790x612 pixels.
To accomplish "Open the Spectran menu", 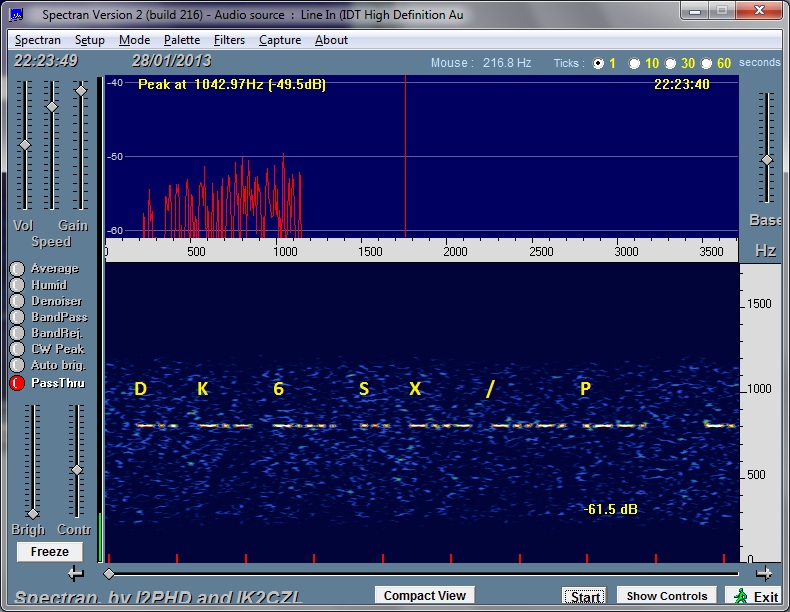I will point(38,40).
